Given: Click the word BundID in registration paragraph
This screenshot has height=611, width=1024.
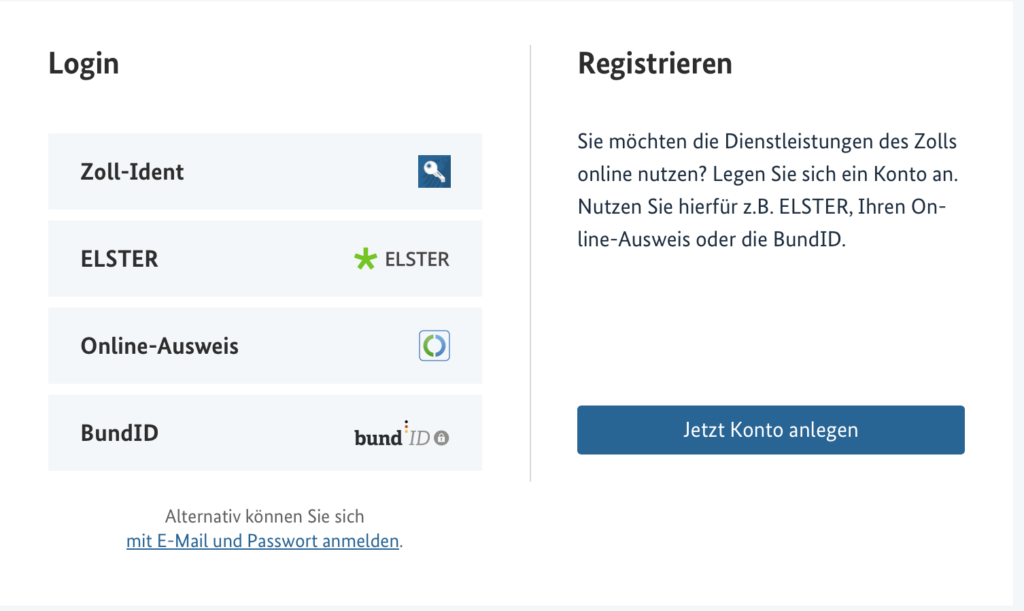Looking at the screenshot, I should tap(807, 240).
